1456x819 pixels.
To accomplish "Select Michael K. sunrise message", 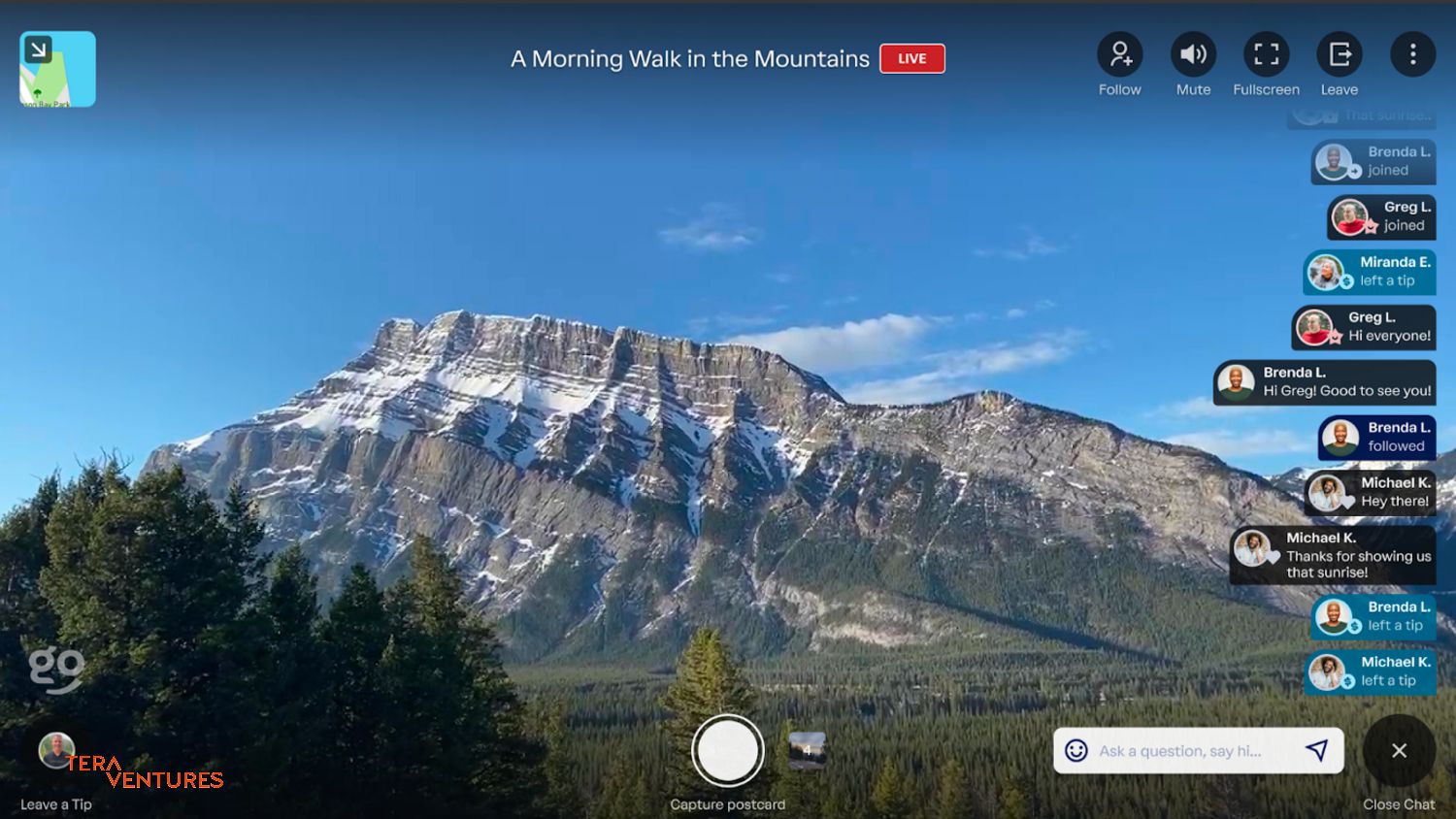I will click(x=1332, y=555).
